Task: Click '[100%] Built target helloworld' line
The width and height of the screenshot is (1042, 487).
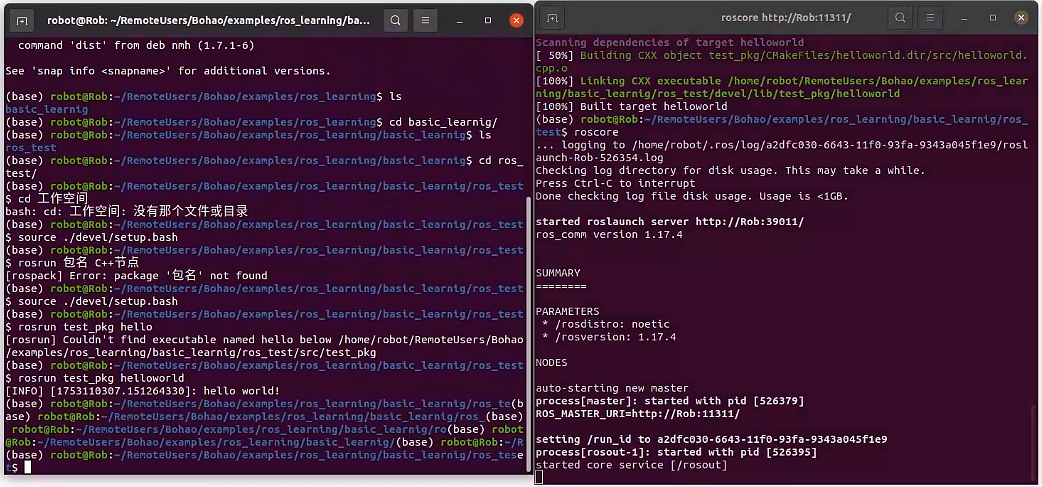Action: (x=631, y=106)
